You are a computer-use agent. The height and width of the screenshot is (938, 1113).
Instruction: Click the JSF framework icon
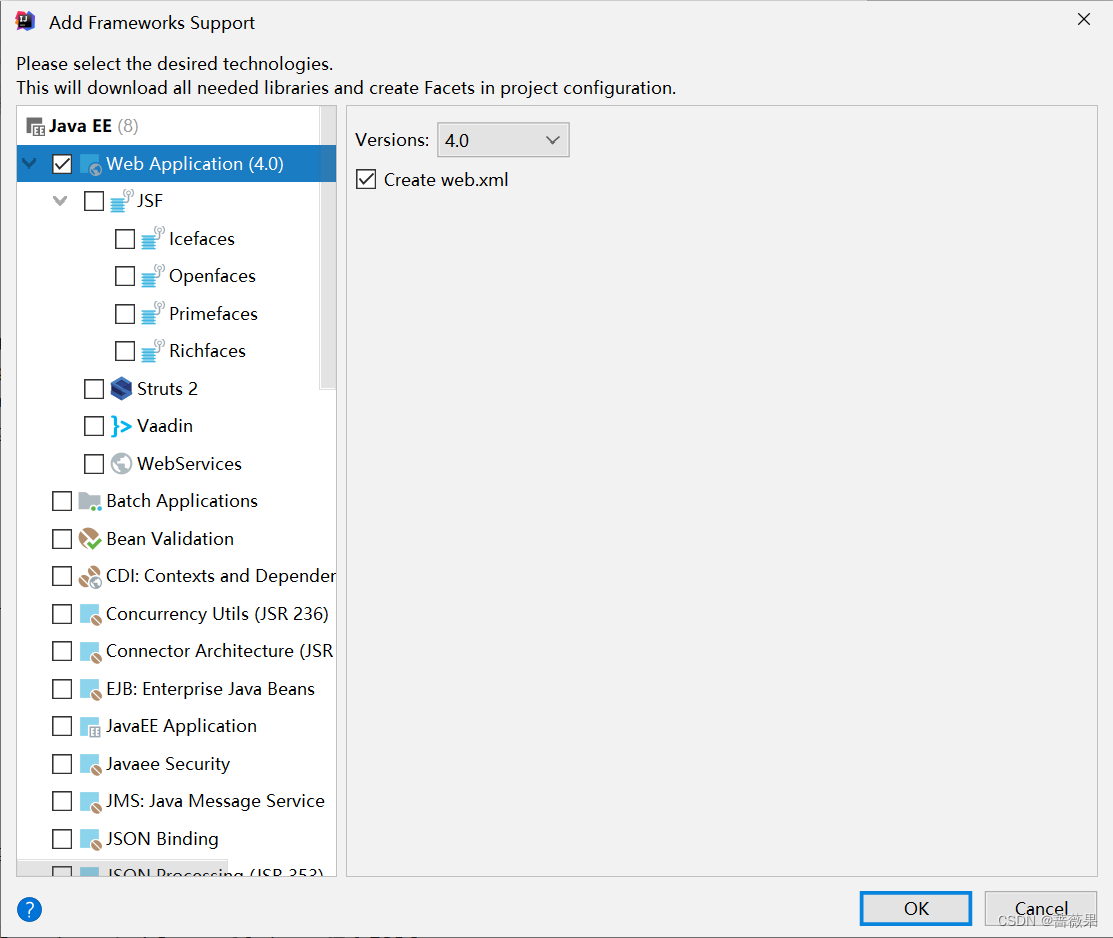[122, 201]
